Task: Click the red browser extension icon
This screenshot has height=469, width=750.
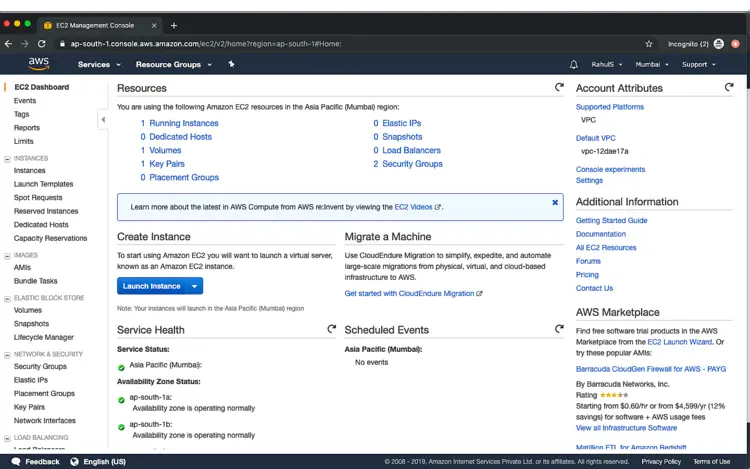Action: coord(735,44)
